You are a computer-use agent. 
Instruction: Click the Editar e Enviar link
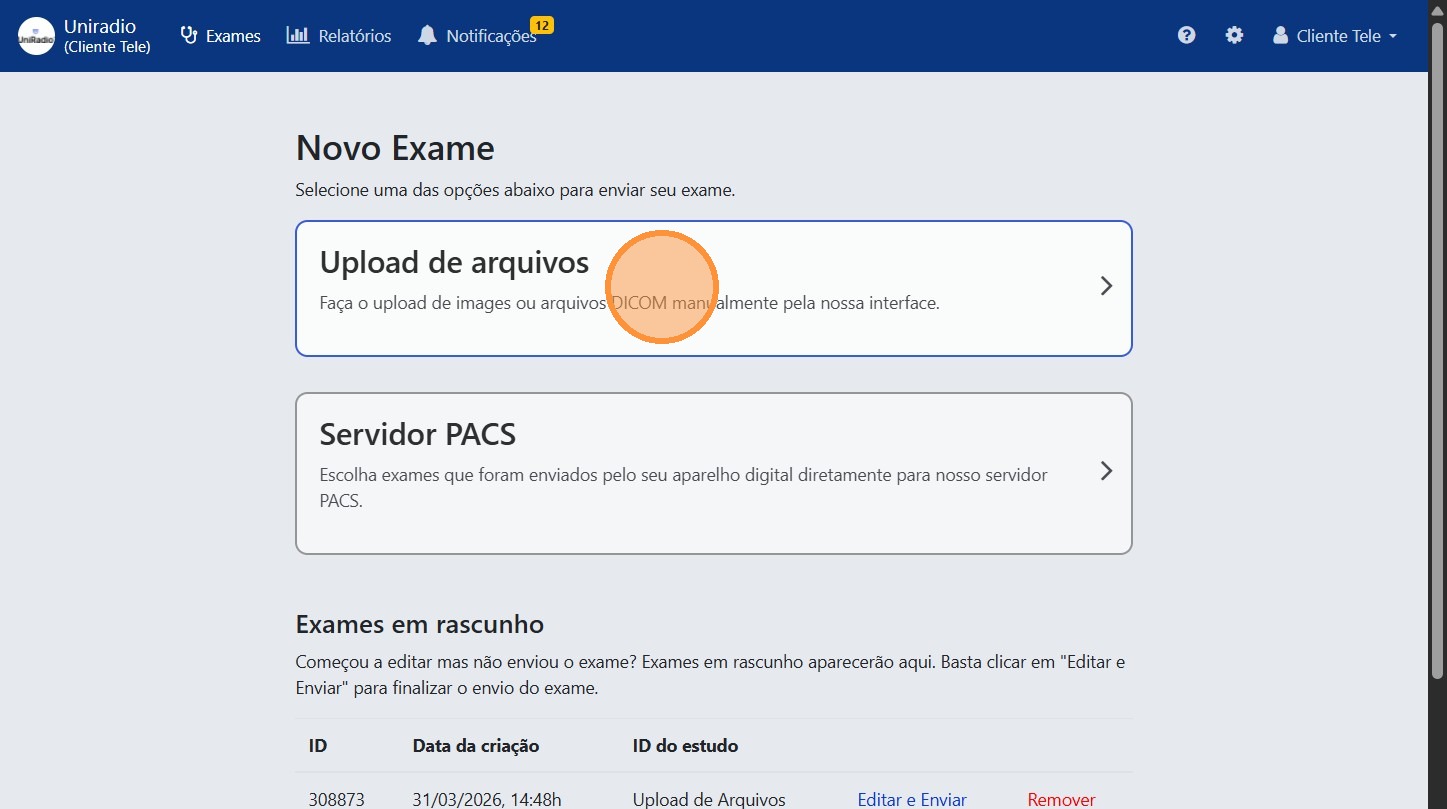click(911, 799)
